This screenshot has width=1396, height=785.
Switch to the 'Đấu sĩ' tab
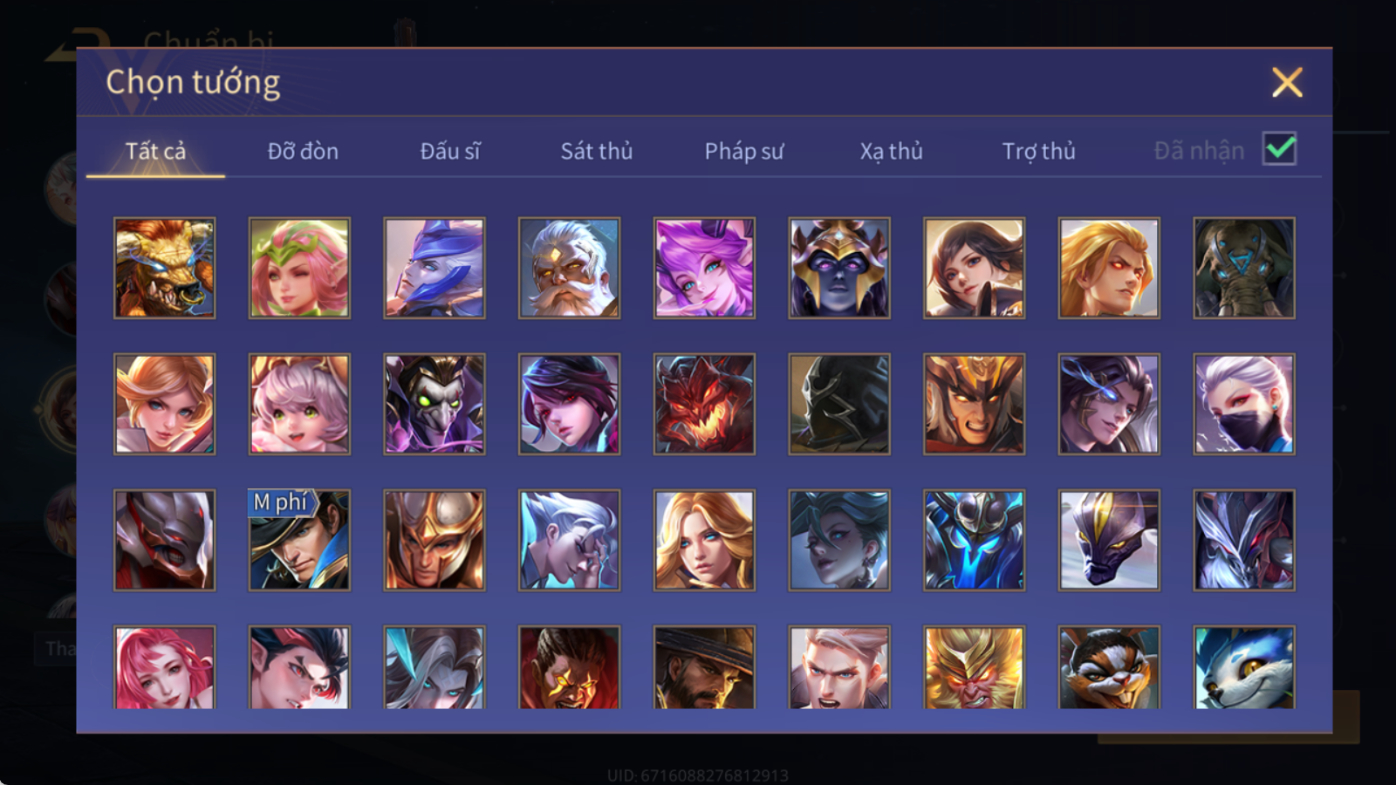(x=450, y=151)
